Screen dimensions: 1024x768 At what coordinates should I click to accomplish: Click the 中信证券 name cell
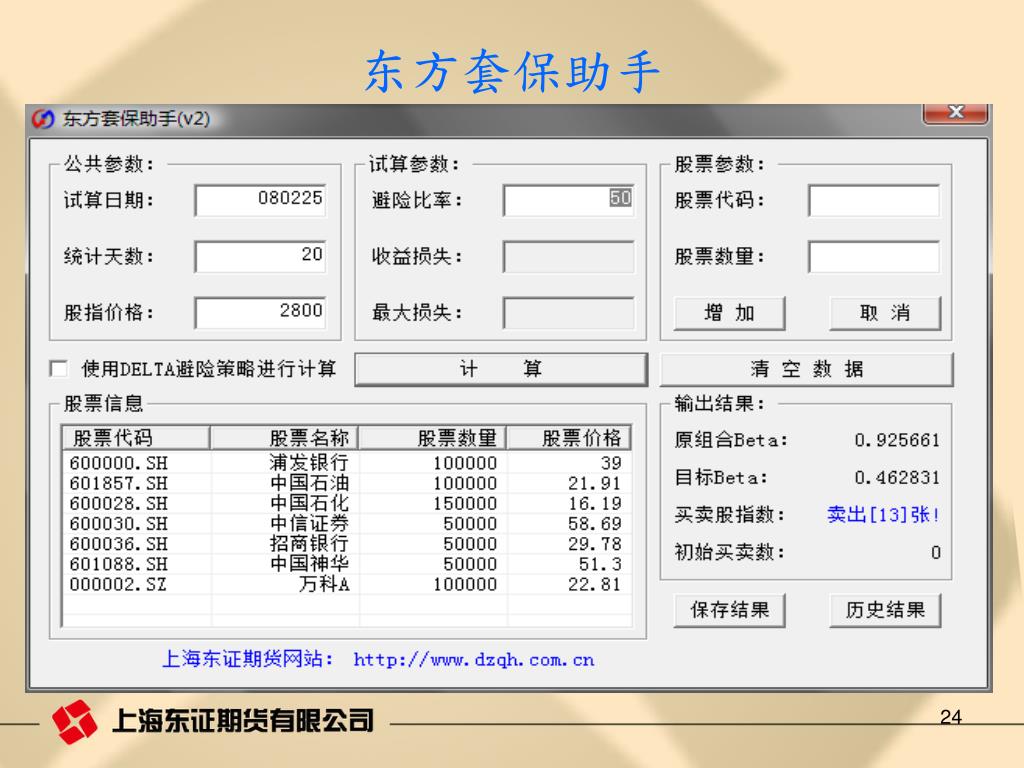310,524
